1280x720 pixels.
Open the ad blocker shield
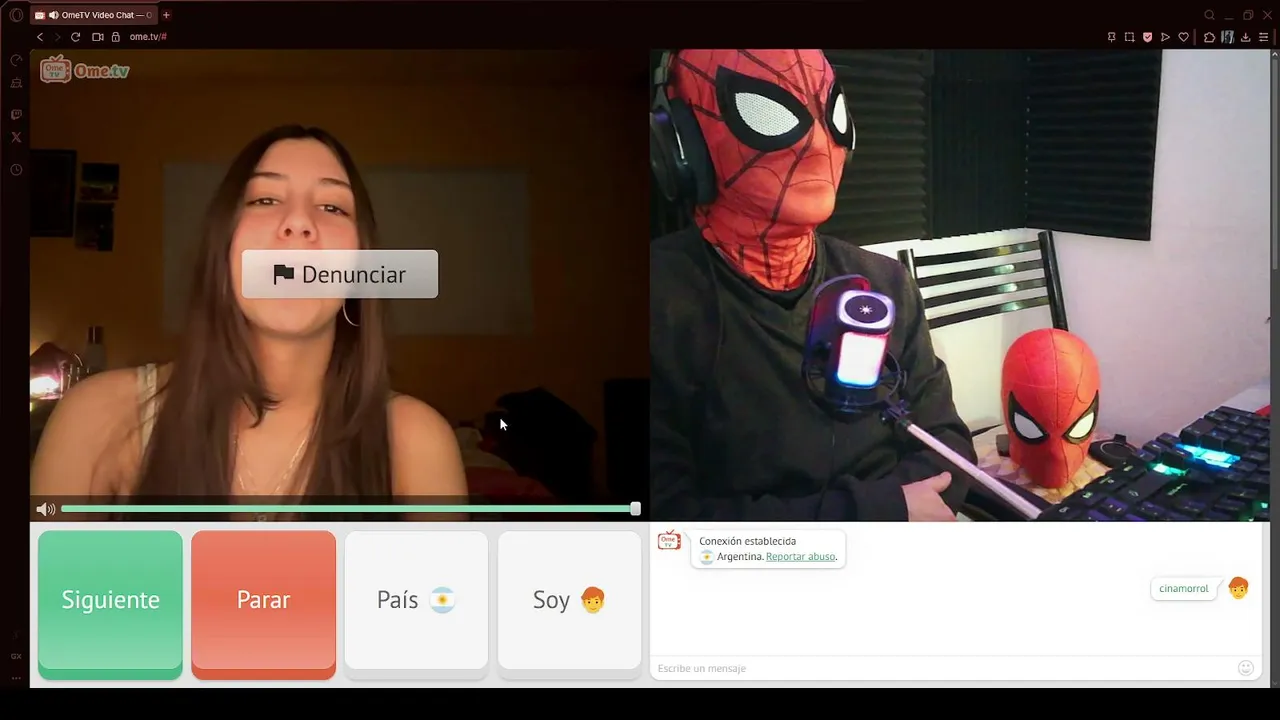tap(1147, 37)
